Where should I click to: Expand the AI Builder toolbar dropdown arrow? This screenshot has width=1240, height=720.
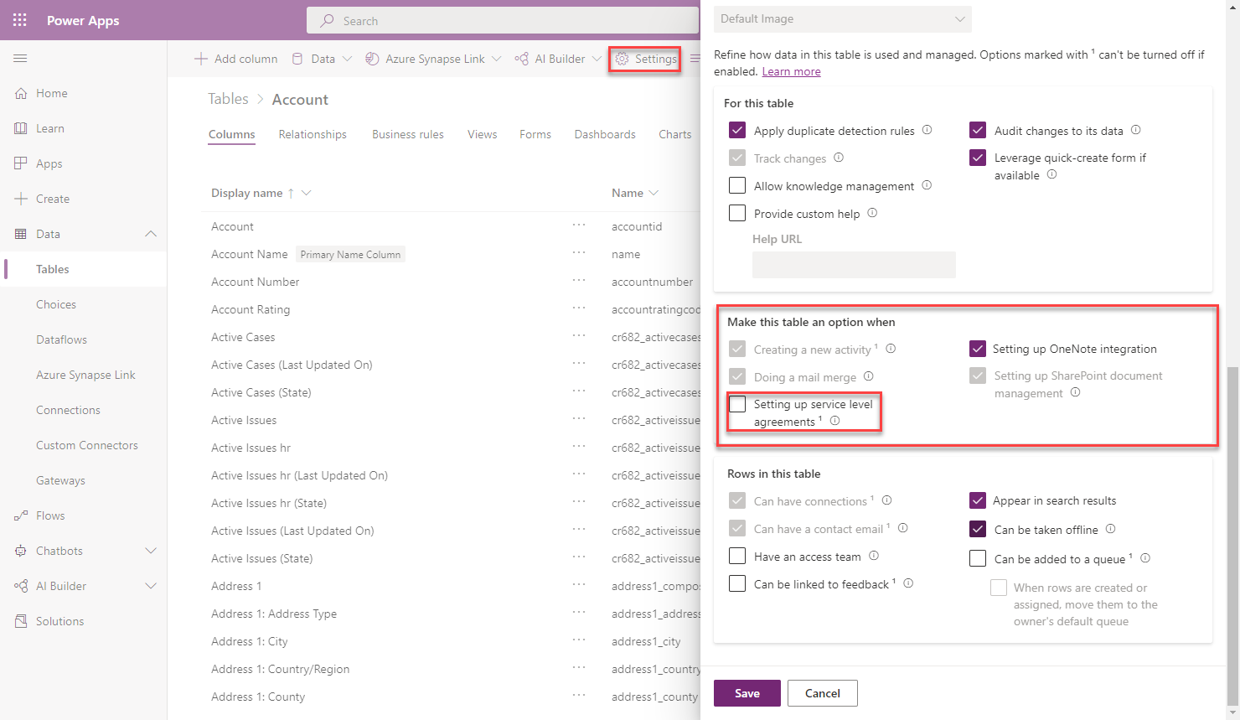(597, 59)
